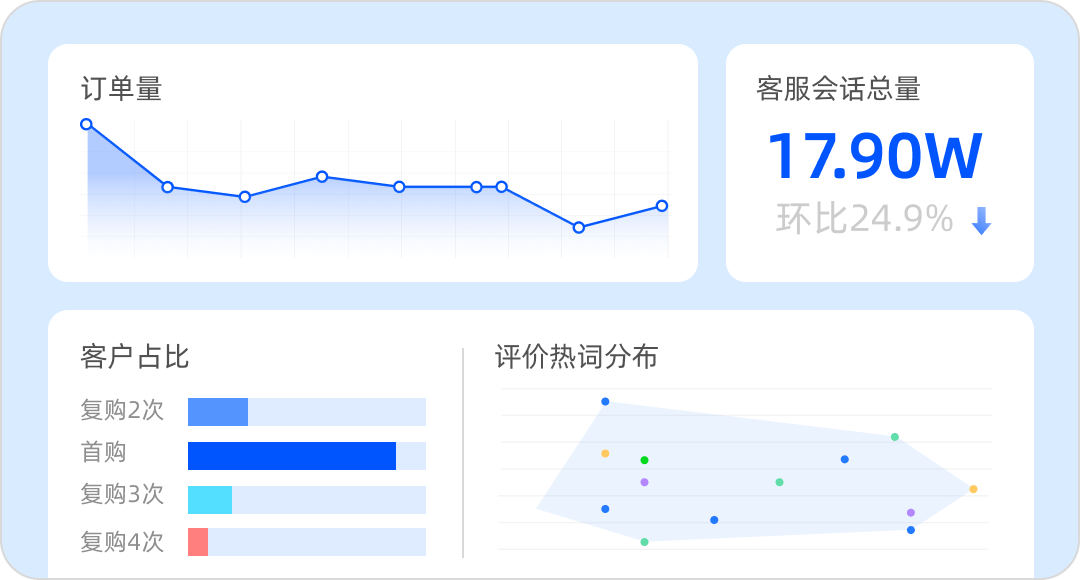The height and width of the screenshot is (580, 1080).
Task: Click the 客服会话总量 card title
Action: click(x=838, y=89)
